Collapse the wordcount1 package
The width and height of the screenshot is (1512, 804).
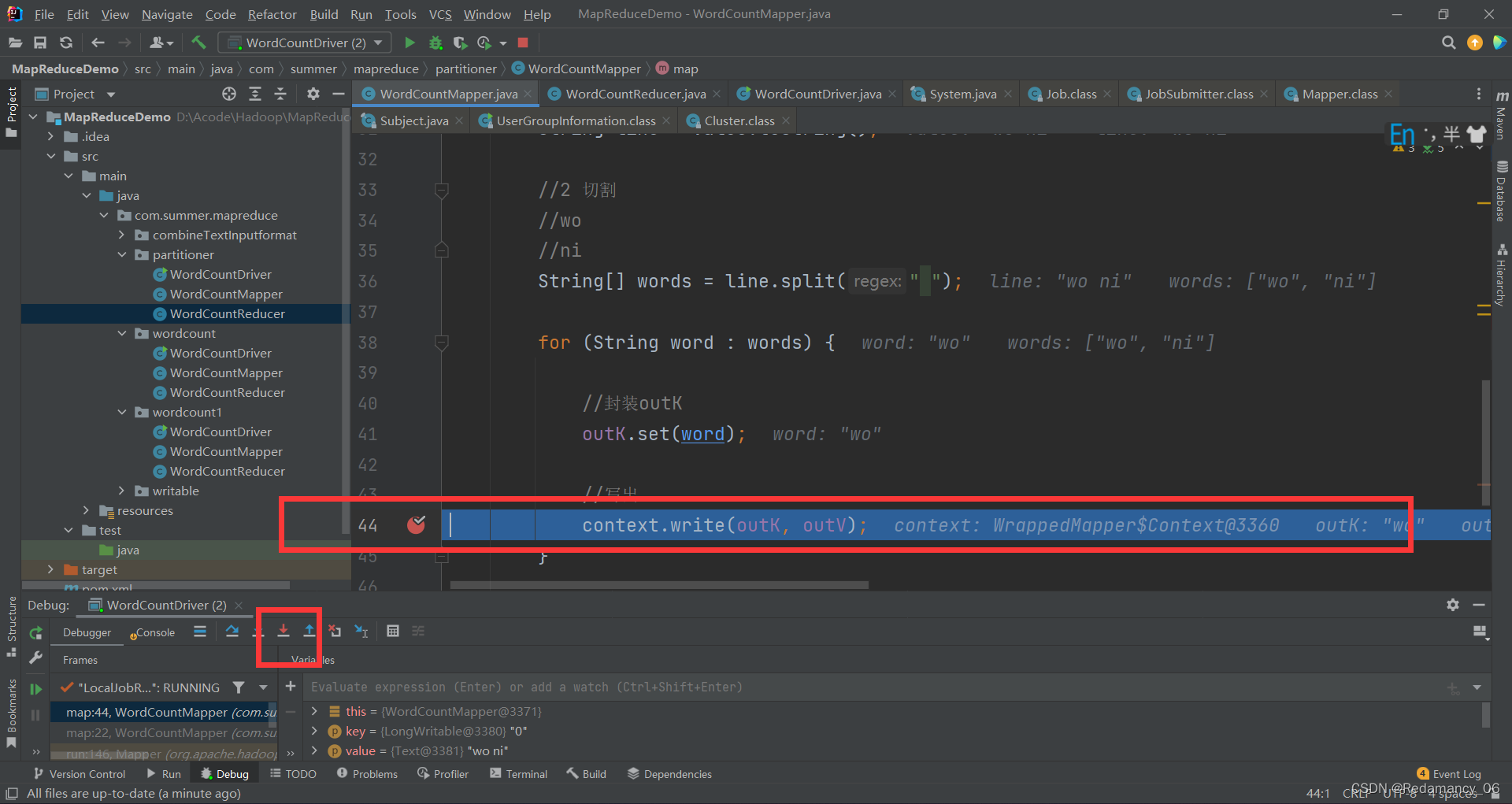click(121, 412)
